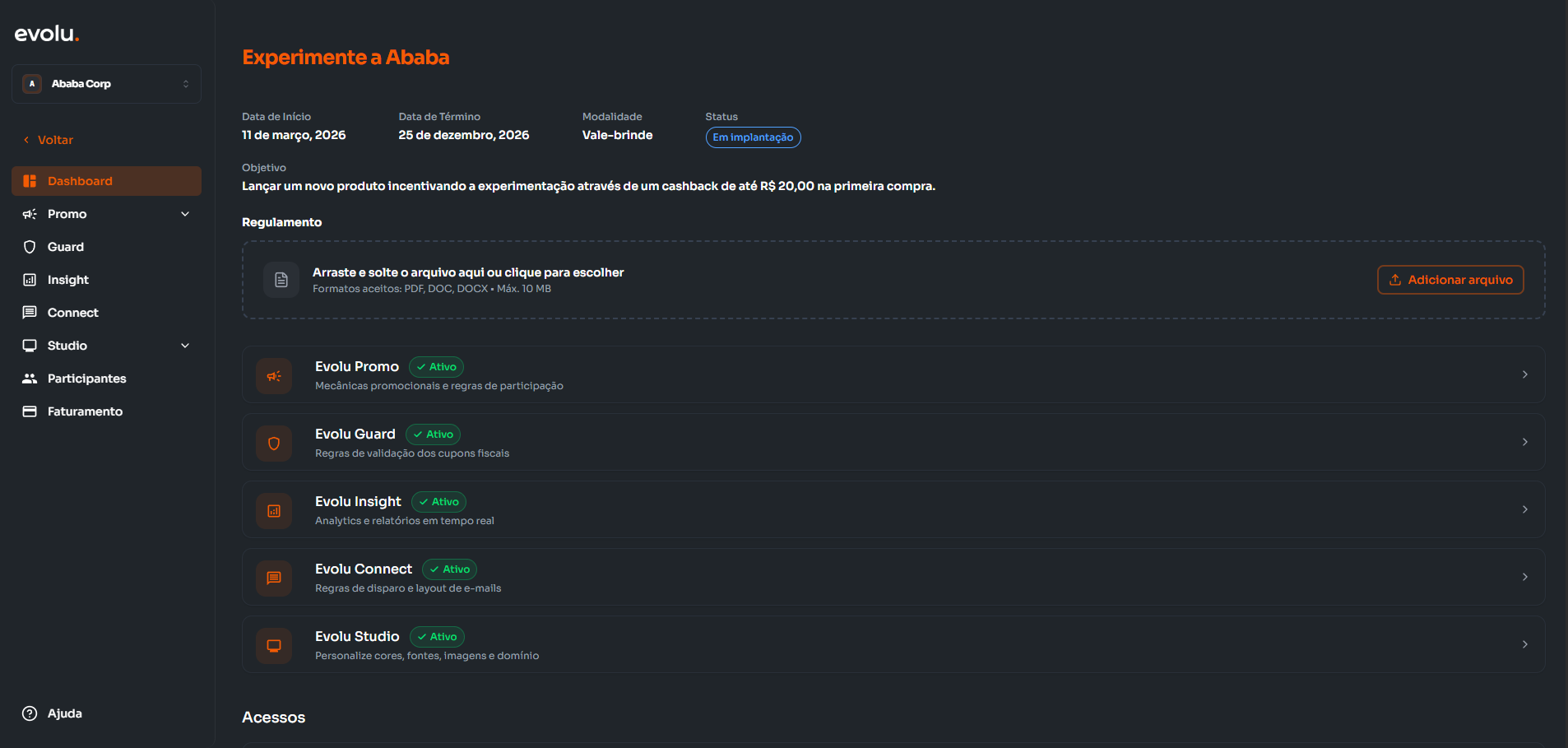Click the megaphone icon on Evolu Promo card
This screenshot has width=1568, height=748.
pos(274,376)
